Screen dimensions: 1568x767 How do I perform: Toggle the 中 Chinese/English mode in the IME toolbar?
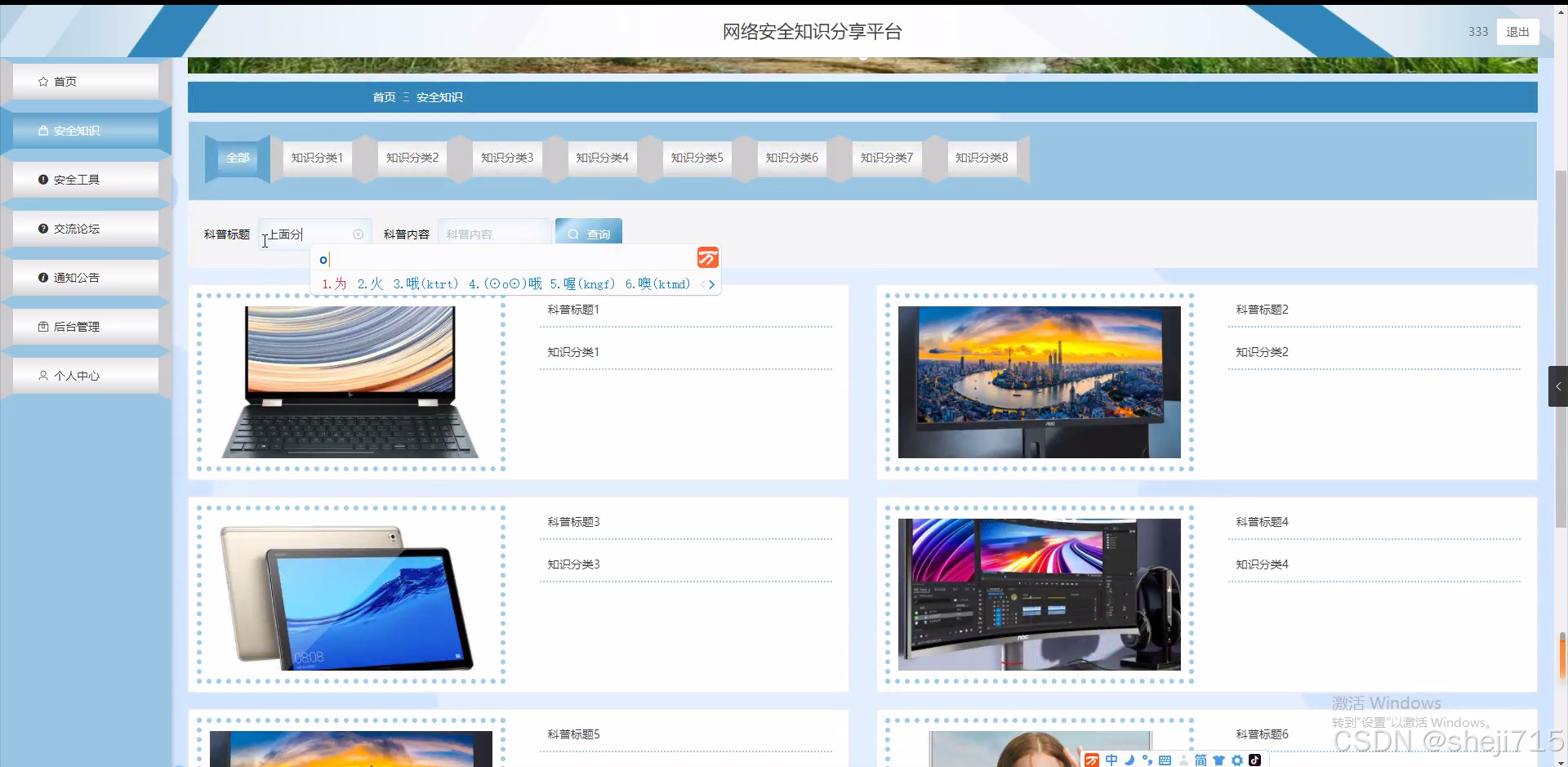[1111, 760]
